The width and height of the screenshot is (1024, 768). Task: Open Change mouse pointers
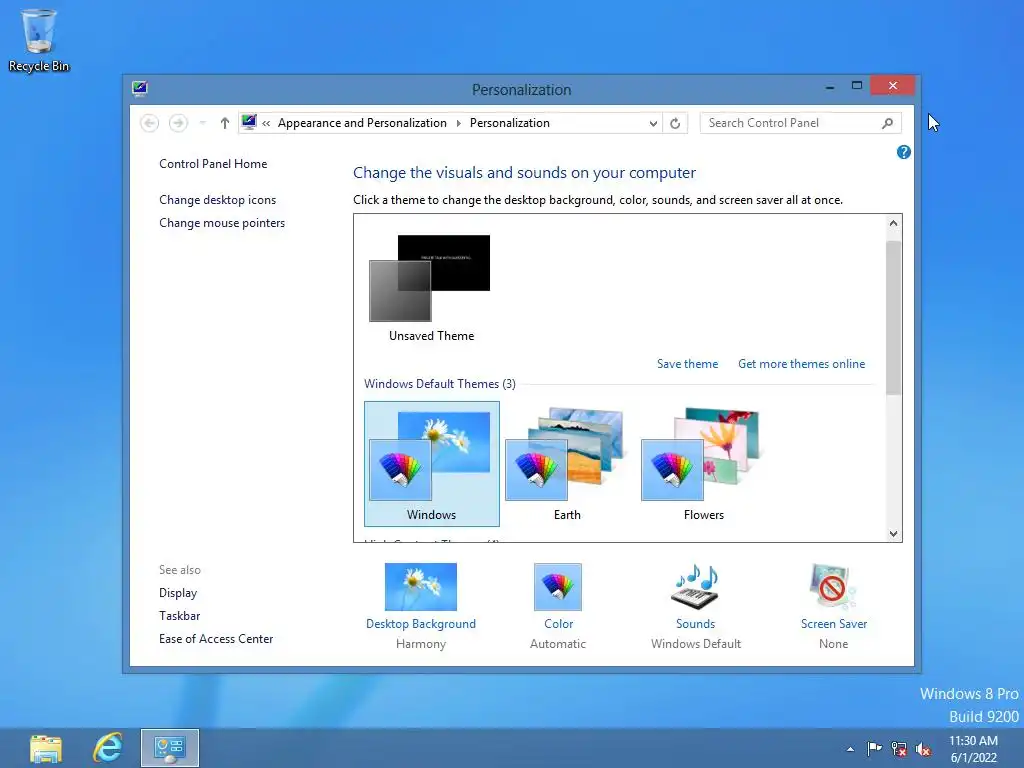pos(222,223)
